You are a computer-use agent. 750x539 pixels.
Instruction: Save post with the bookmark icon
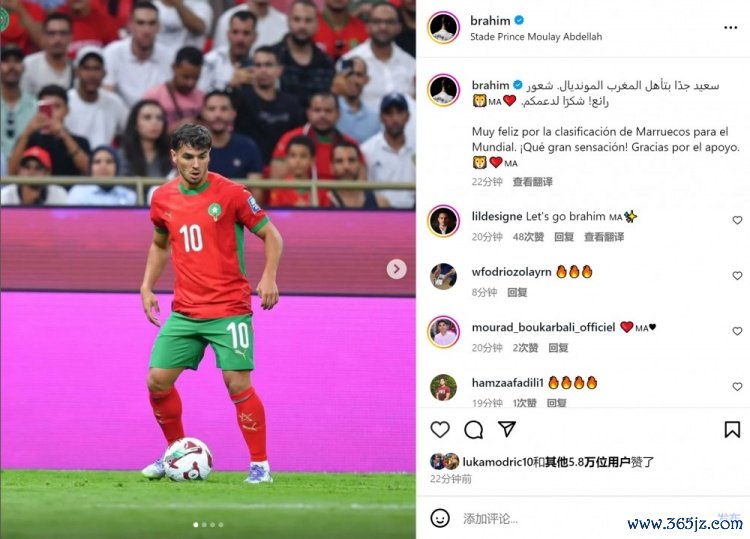pyautogui.click(x=732, y=429)
